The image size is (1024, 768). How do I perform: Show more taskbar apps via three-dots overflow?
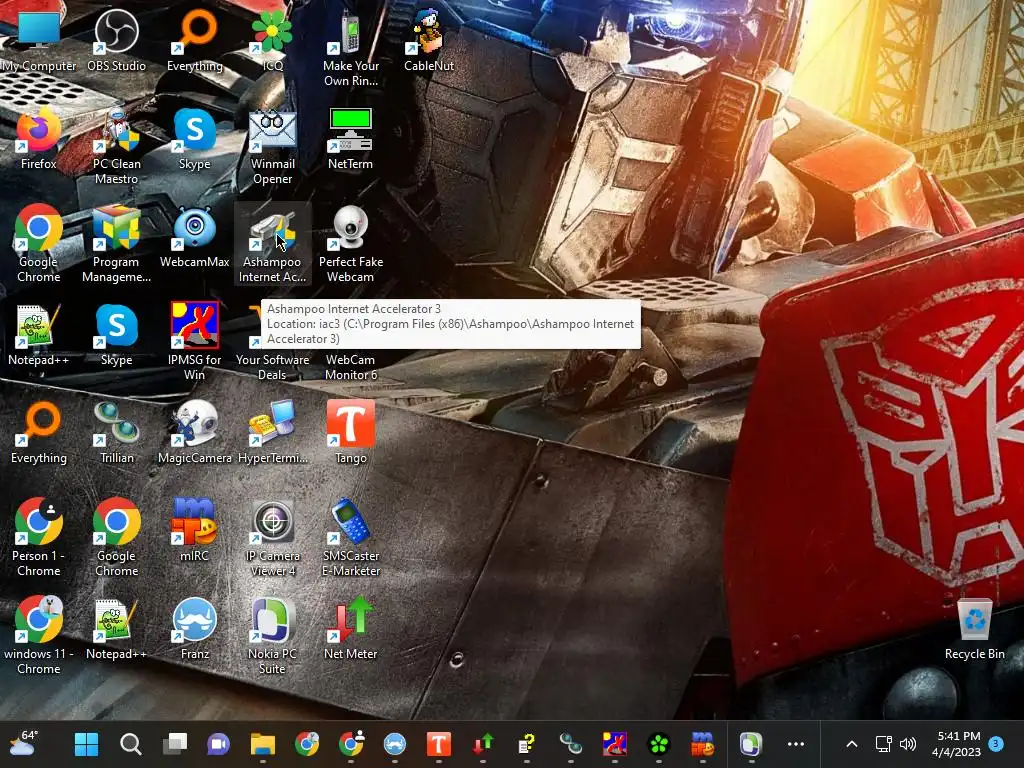pos(795,744)
